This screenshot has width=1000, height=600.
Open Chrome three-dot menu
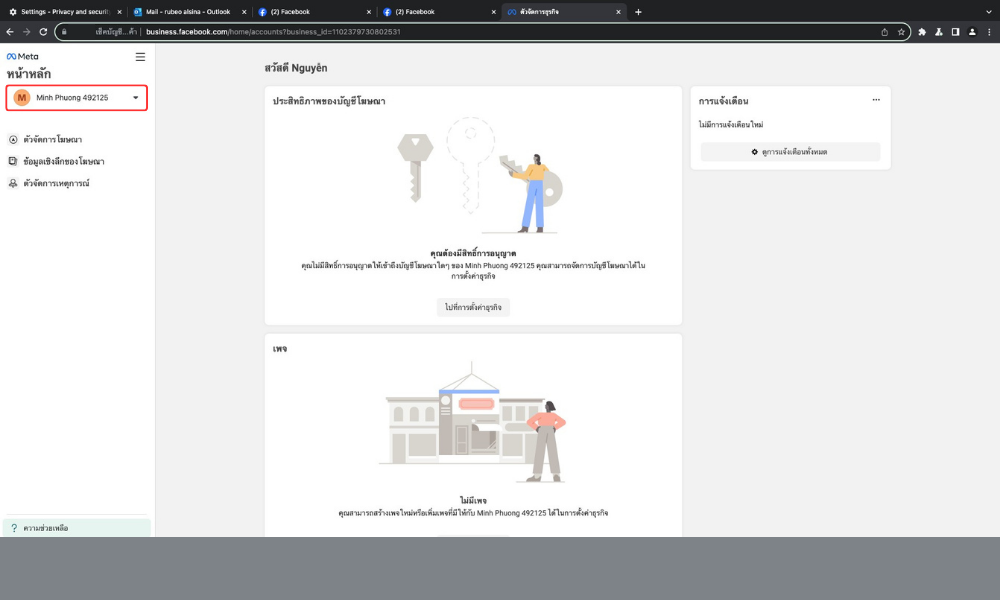[989, 32]
